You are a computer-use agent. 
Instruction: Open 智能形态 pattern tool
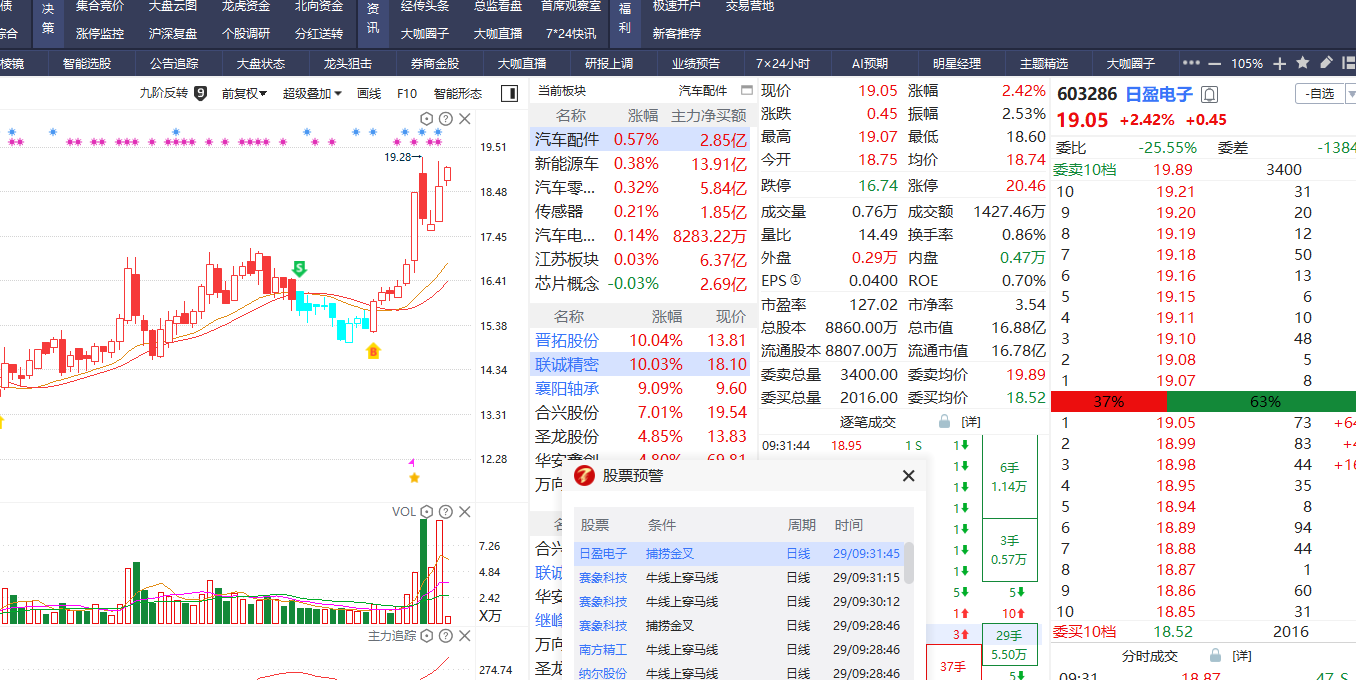pyautogui.click(x=458, y=94)
